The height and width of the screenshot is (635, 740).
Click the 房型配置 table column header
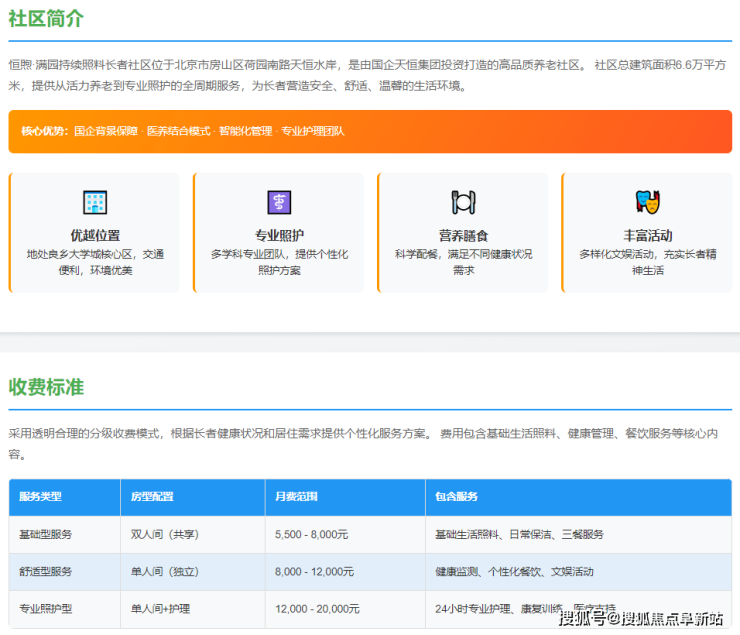[x=152, y=497]
